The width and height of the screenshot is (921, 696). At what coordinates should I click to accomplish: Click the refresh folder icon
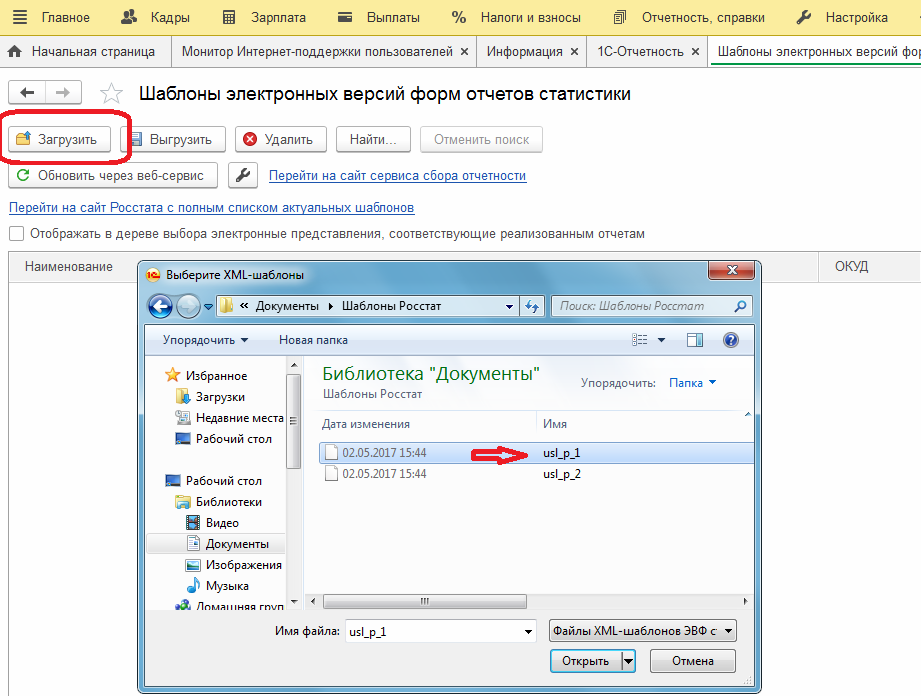[x=532, y=306]
